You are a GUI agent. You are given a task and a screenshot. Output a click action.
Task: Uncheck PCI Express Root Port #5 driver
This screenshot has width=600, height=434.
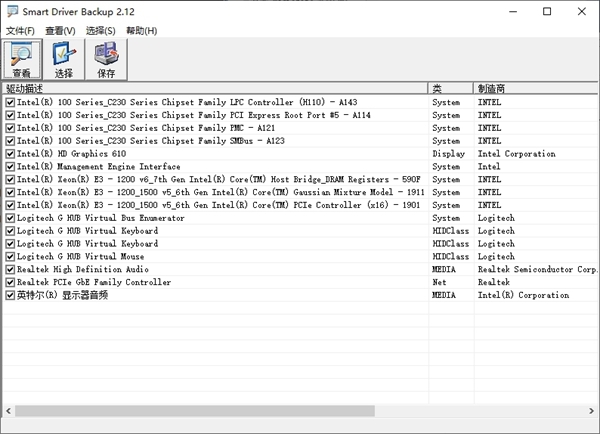click(10, 115)
